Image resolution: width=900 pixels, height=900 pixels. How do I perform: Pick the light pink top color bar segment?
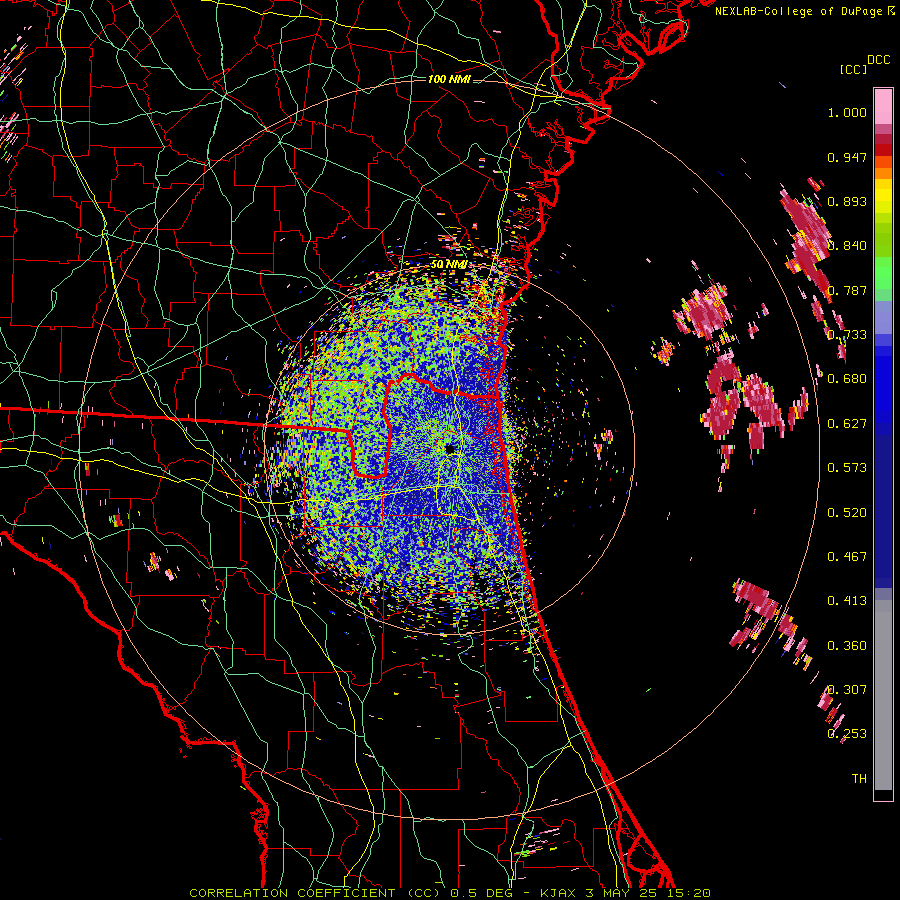[x=883, y=107]
